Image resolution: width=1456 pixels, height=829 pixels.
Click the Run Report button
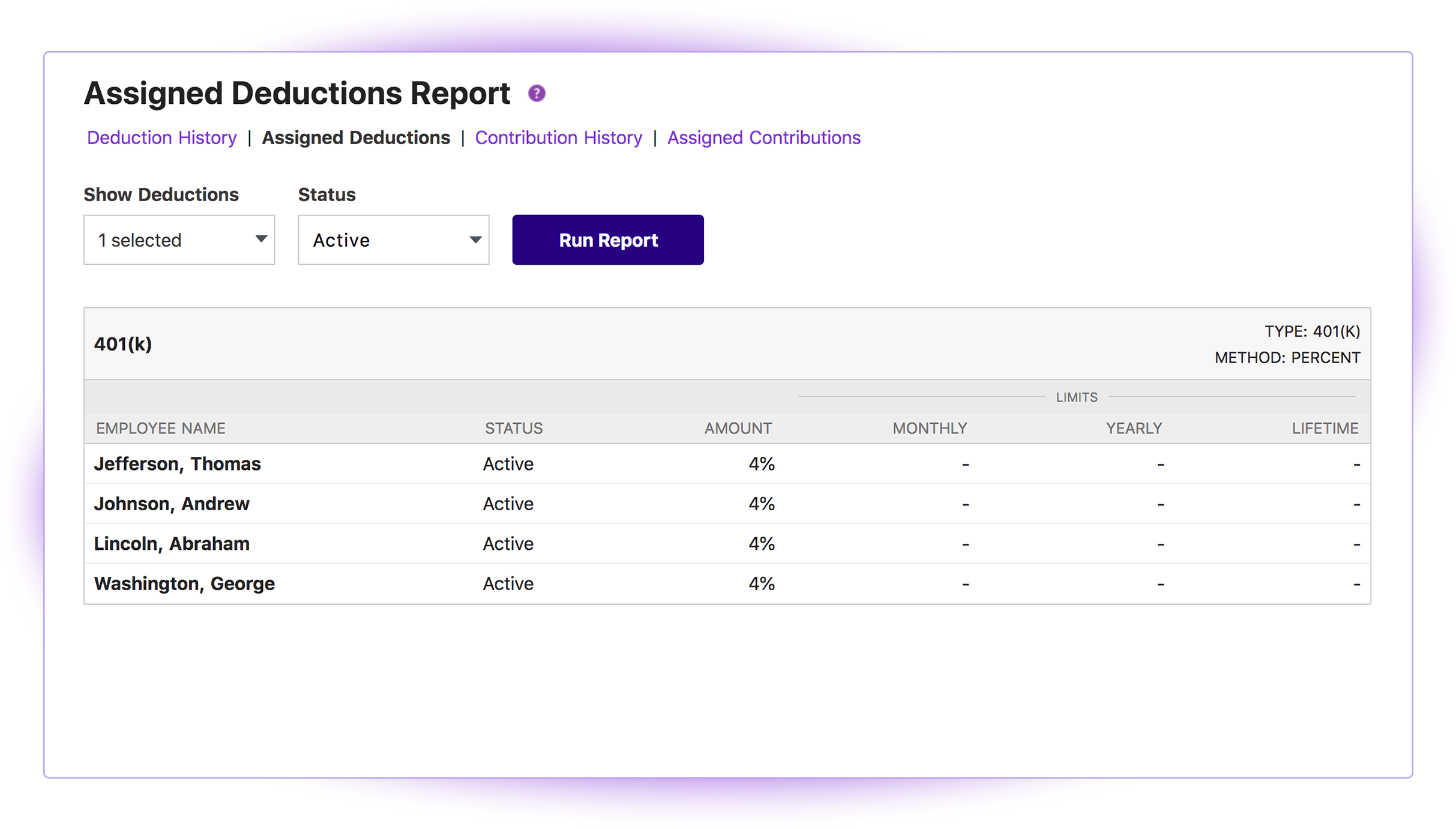coord(608,240)
